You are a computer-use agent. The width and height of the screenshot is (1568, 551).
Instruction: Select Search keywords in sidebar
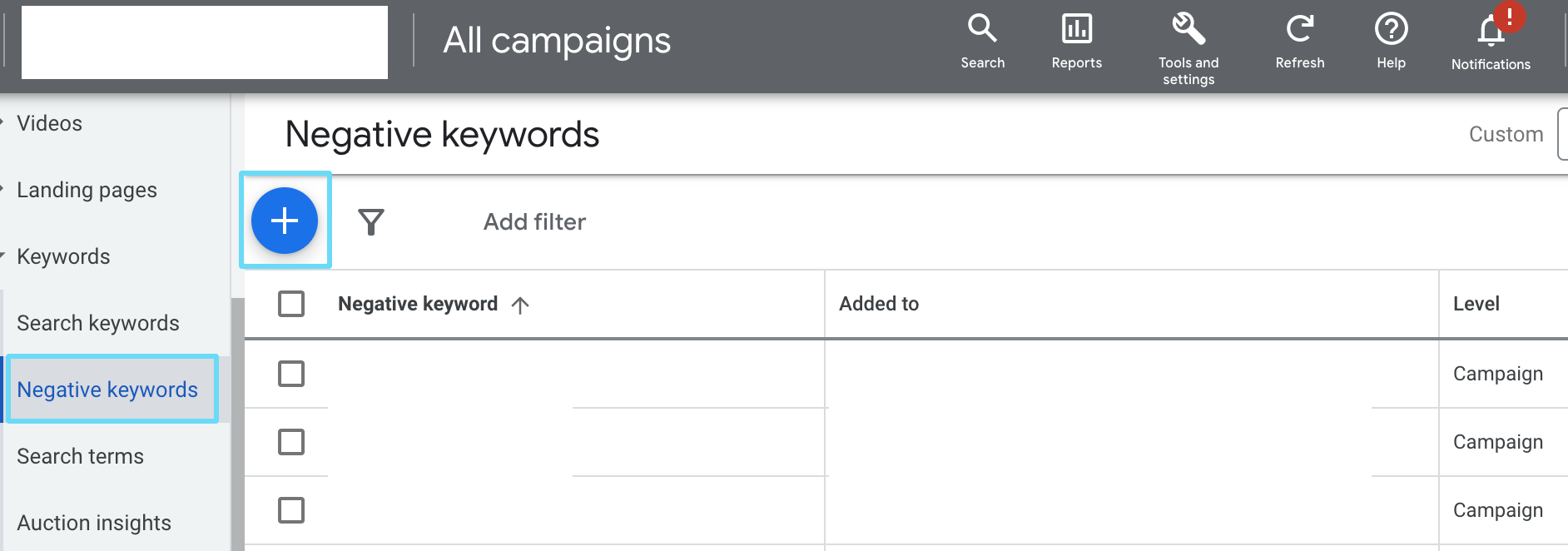(98, 323)
